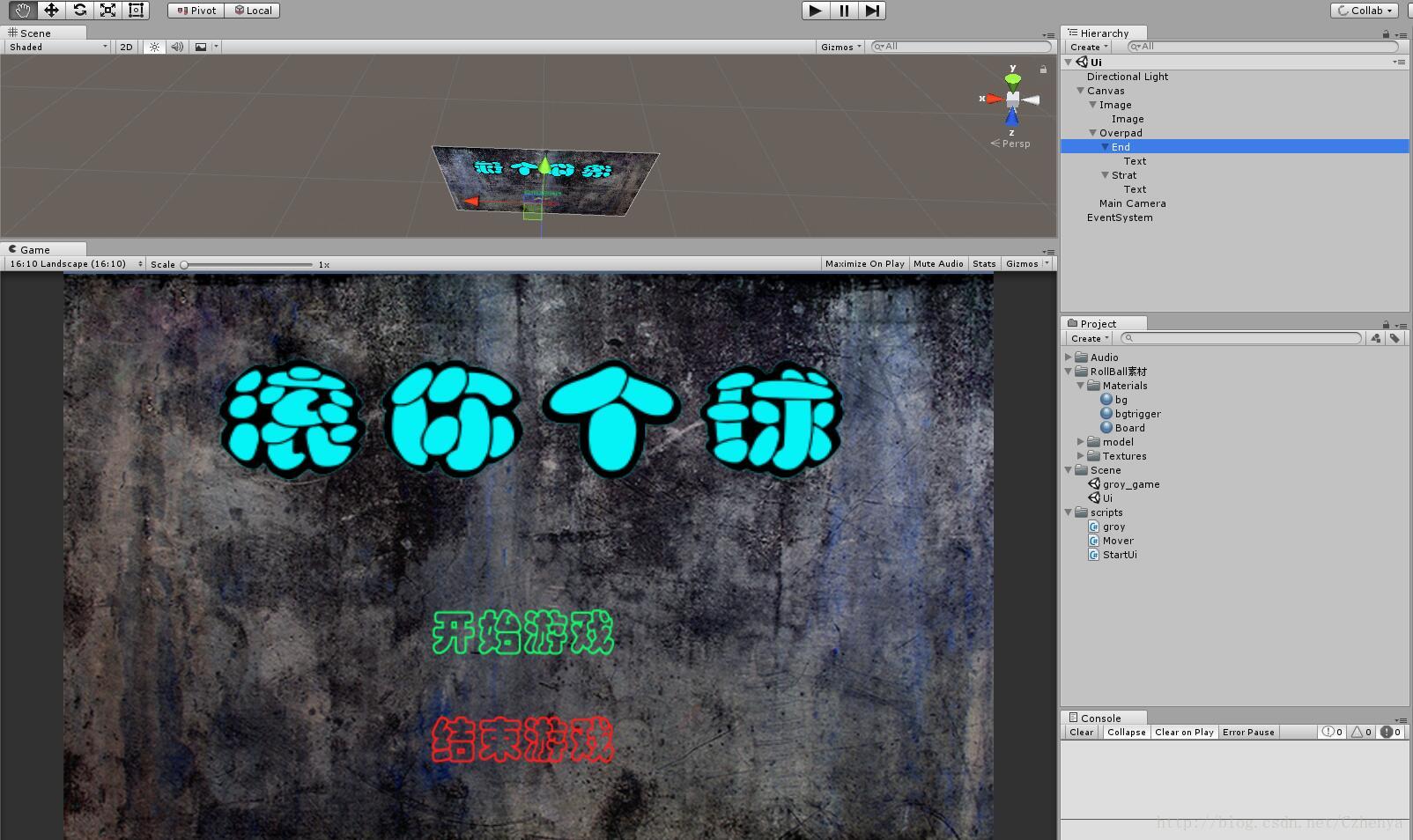Image resolution: width=1413 pixels, height=840 pixels.
Task: Toggle Pivot handle position
Action: 196,11
